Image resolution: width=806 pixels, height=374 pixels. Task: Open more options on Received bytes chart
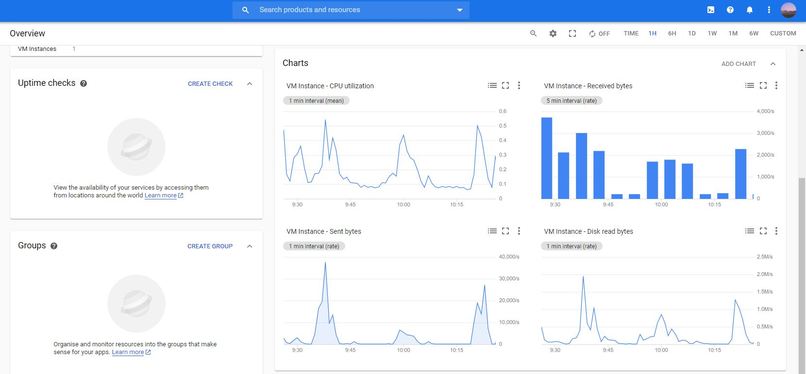click(x=776, y=86)
